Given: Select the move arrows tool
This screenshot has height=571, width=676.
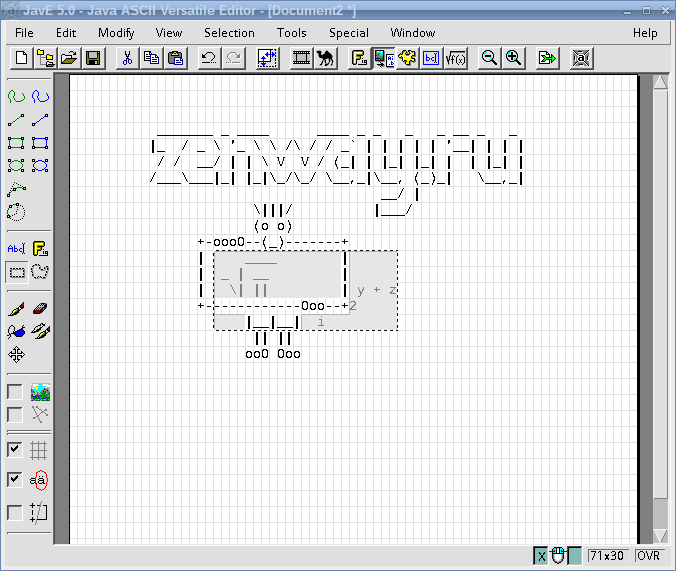Looking at the screenshot, I should pos(16,355).
